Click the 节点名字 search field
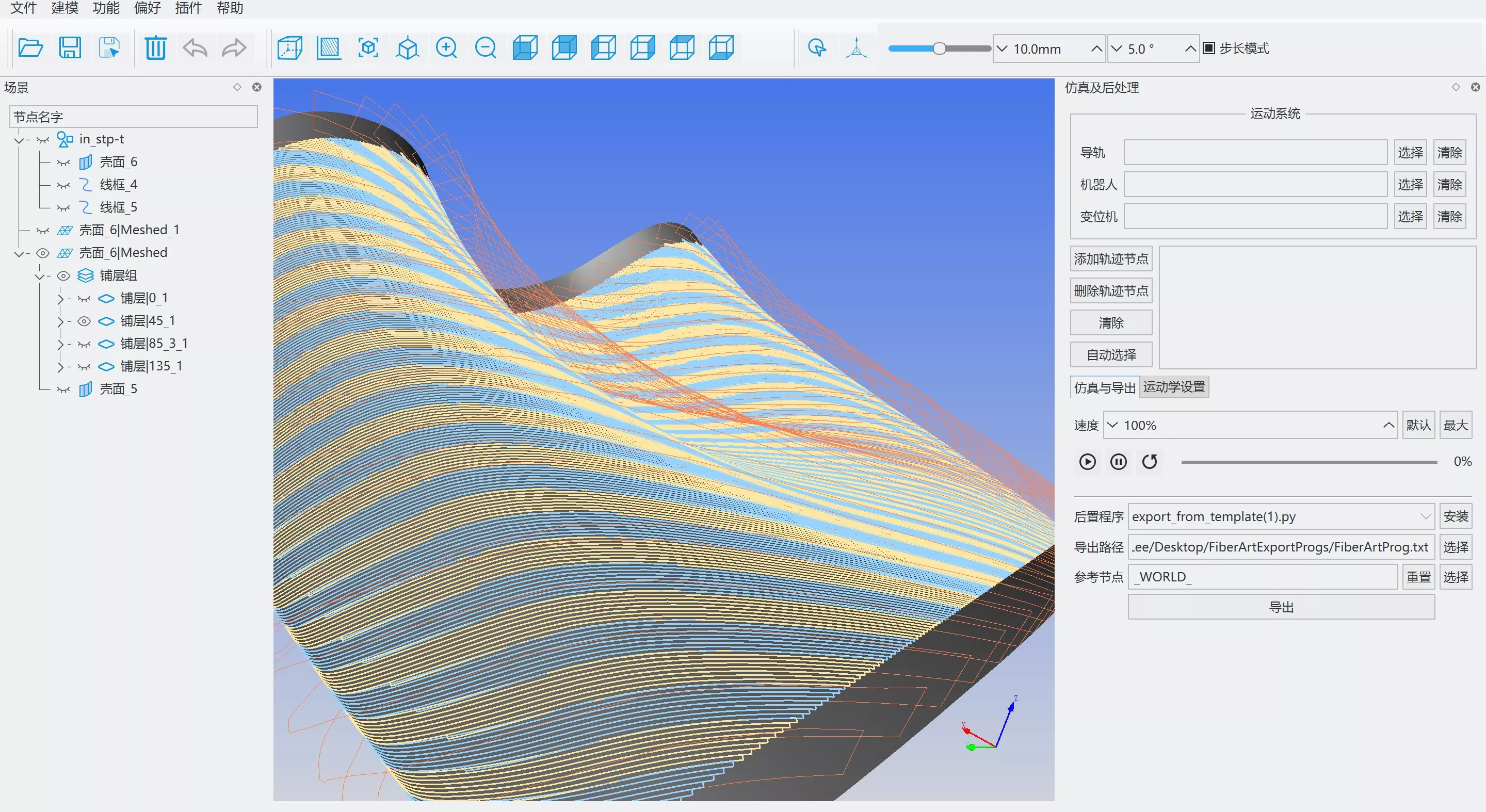 133,117
